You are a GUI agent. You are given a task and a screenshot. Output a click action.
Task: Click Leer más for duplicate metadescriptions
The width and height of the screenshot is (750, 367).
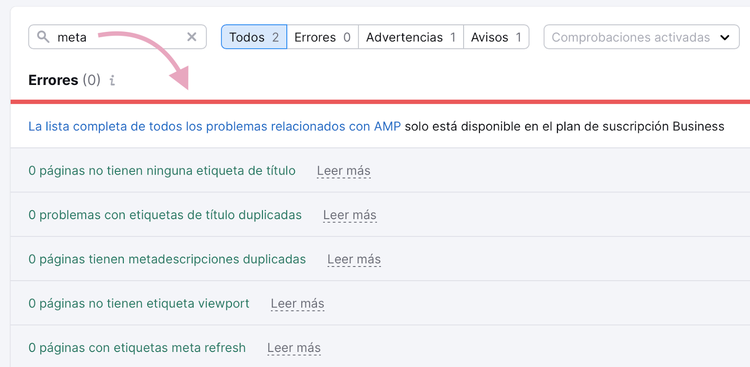[x=354, y=259]
